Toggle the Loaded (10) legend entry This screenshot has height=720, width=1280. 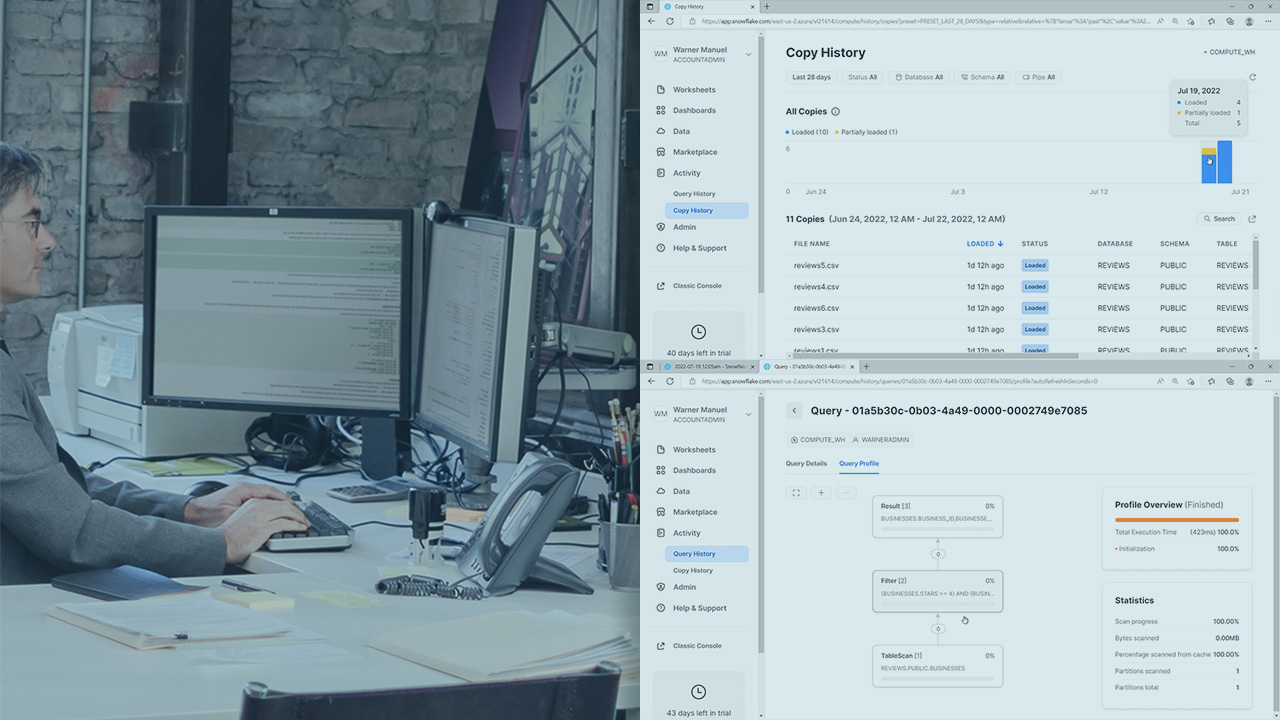coord(808,131)
